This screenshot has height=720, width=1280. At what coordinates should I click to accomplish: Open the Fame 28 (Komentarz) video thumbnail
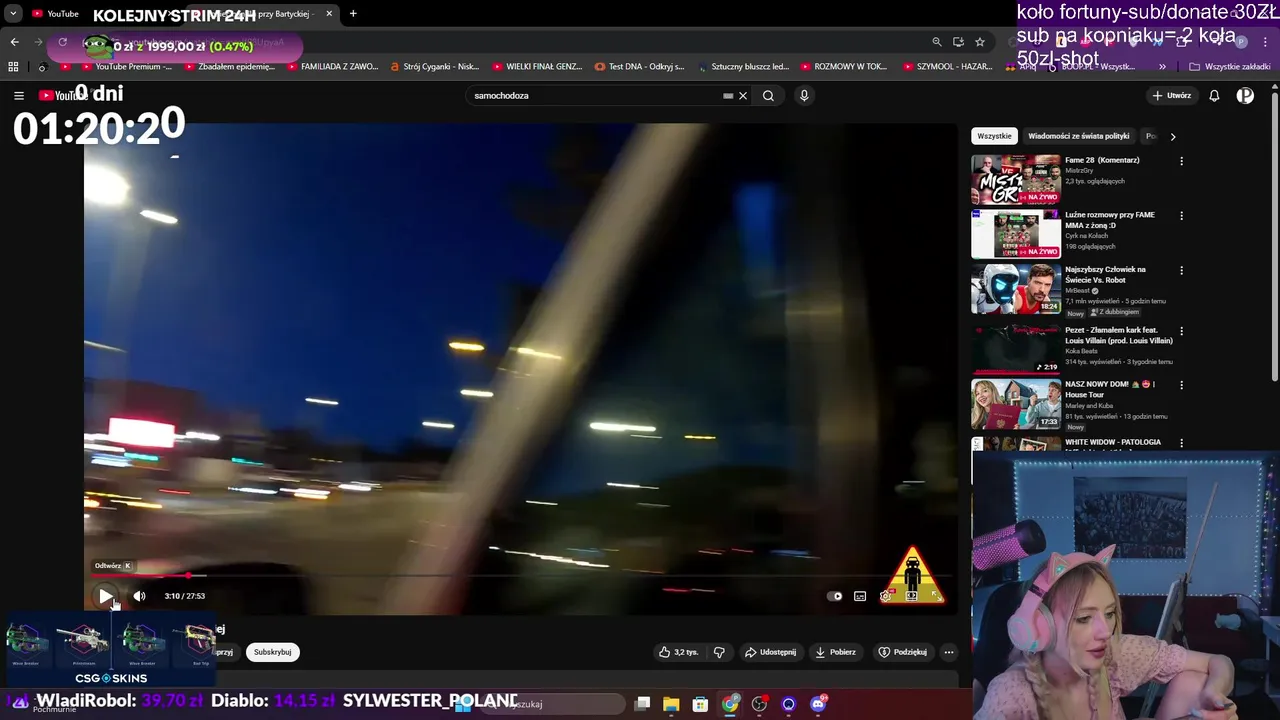(x=1016, y=179)
